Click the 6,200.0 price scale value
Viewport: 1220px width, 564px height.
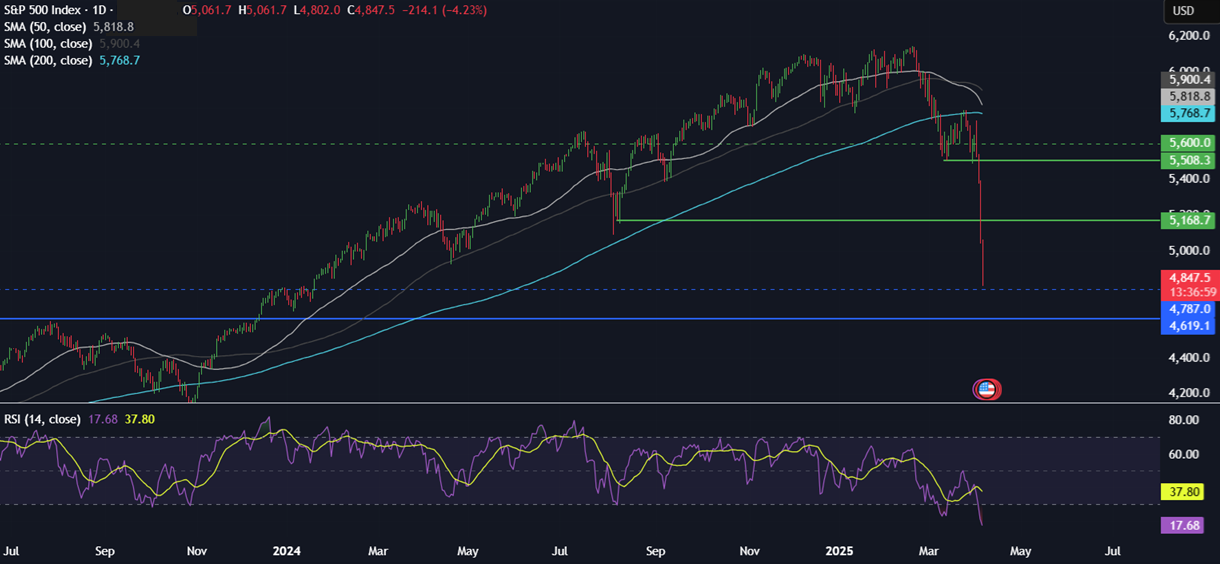point(1187,36)
